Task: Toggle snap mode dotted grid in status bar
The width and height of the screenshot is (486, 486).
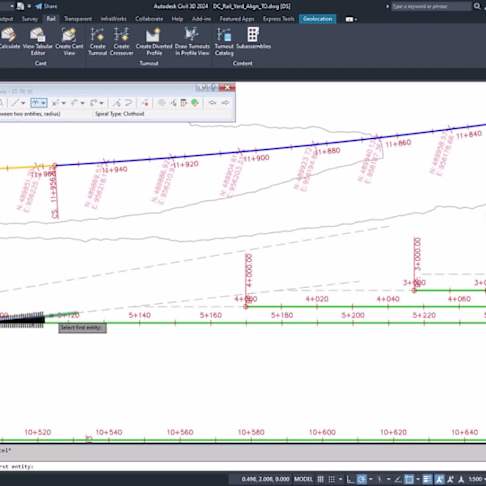Action: (x=332, y=479)
